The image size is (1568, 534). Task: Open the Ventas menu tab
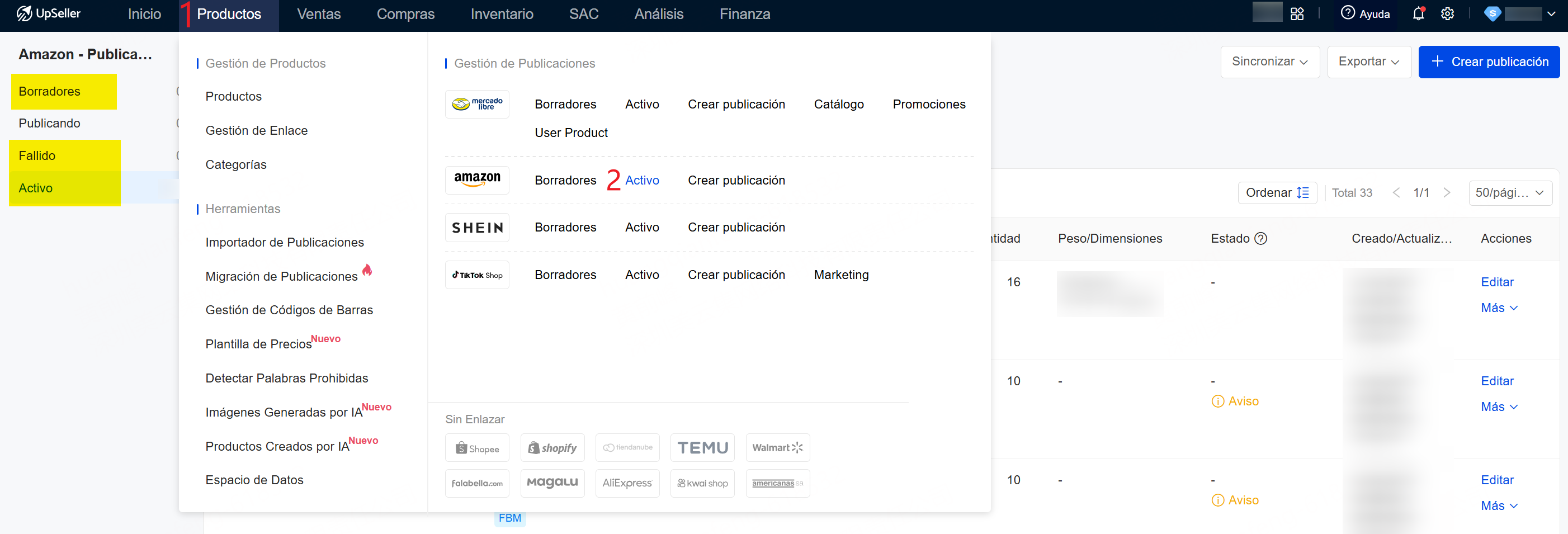pyautogui.click(x=318, y=14)
